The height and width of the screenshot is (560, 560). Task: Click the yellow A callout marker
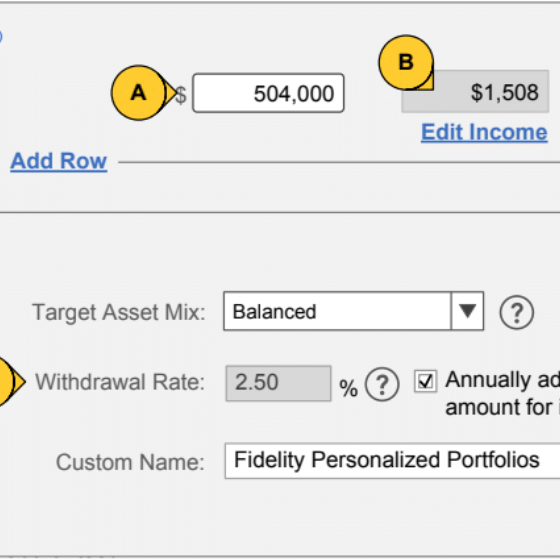pos(139,93)
